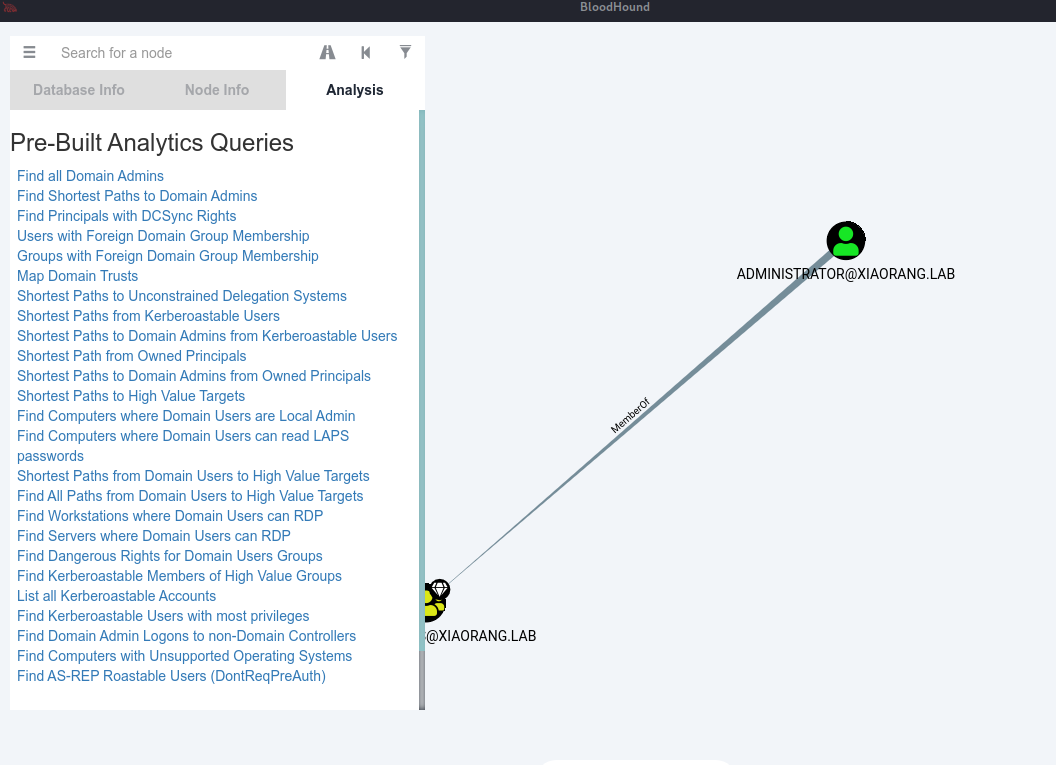Open the hamburger menu beside search

pyautogui.click(x=29, y=53)
